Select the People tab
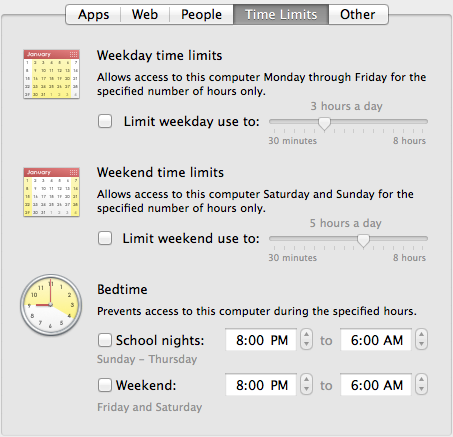Screen dimensions: 453x437 (201, 14)
